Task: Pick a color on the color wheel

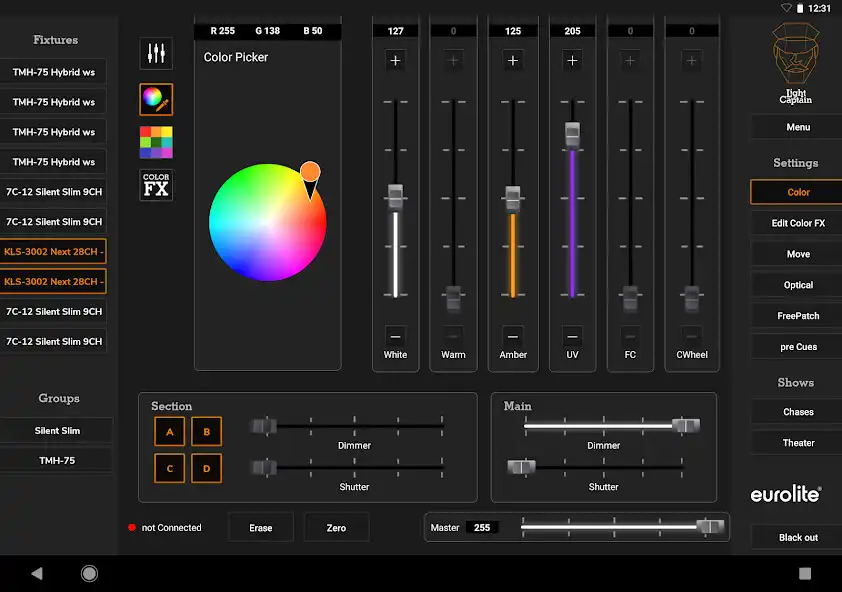Action: click(268, 222)
